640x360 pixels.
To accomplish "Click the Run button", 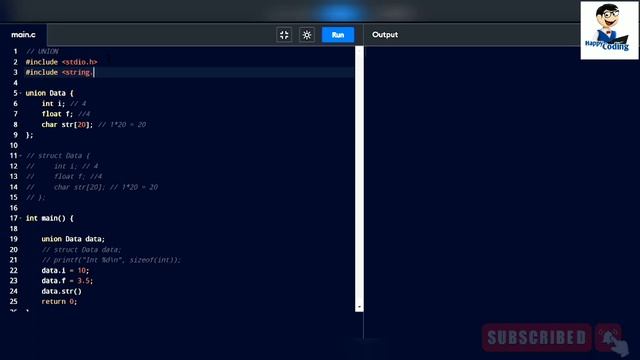I will (x=338, y=35).
